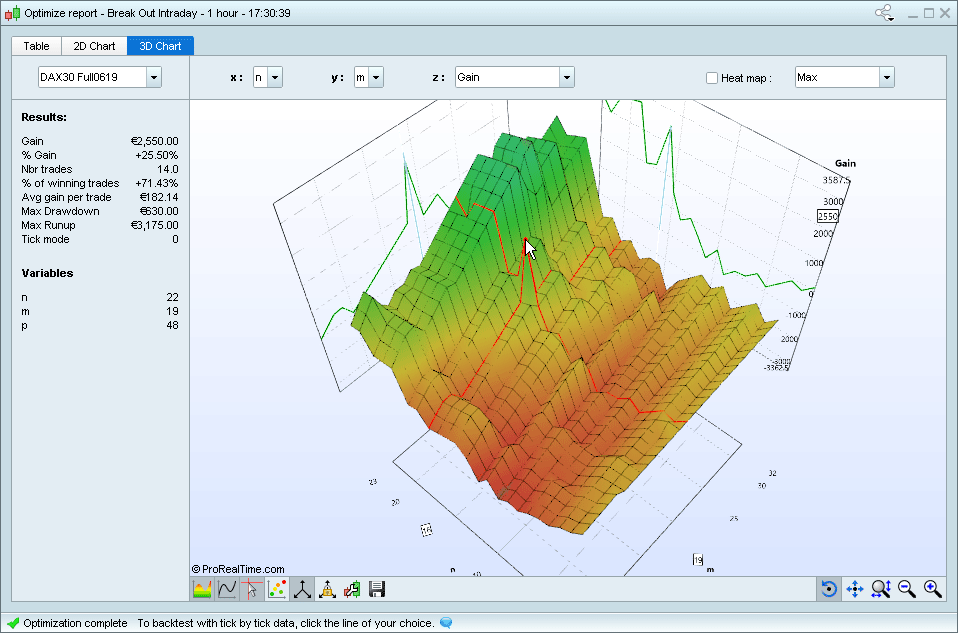This screenshot has height=633, width=958.
Task: Select the locked axes scaling icon
Action: 326,589
